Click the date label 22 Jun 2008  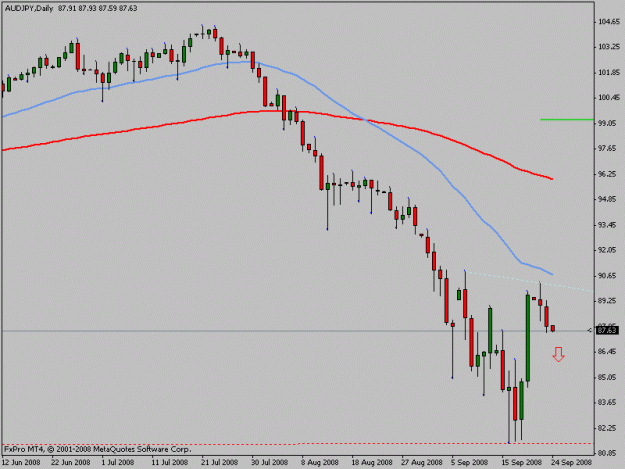pos(71,463)
